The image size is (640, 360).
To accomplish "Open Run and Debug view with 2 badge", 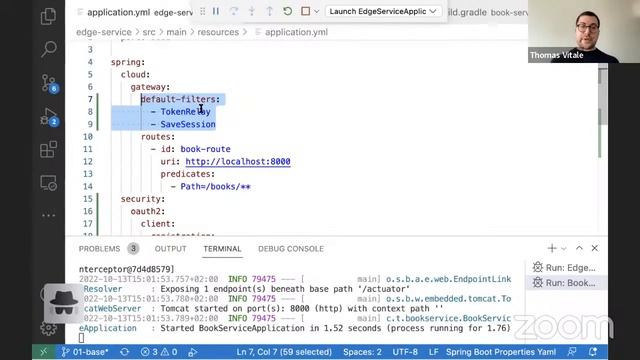I will [49, 117].
